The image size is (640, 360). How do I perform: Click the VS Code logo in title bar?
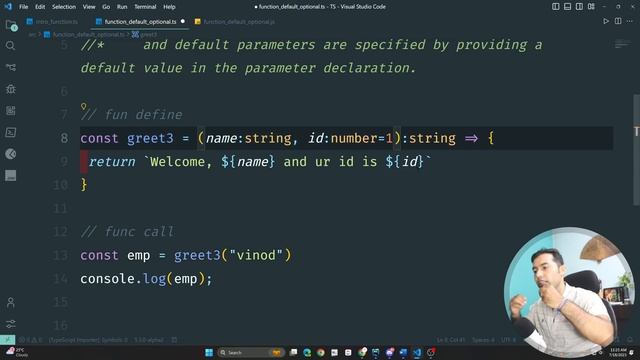(8, 7)
